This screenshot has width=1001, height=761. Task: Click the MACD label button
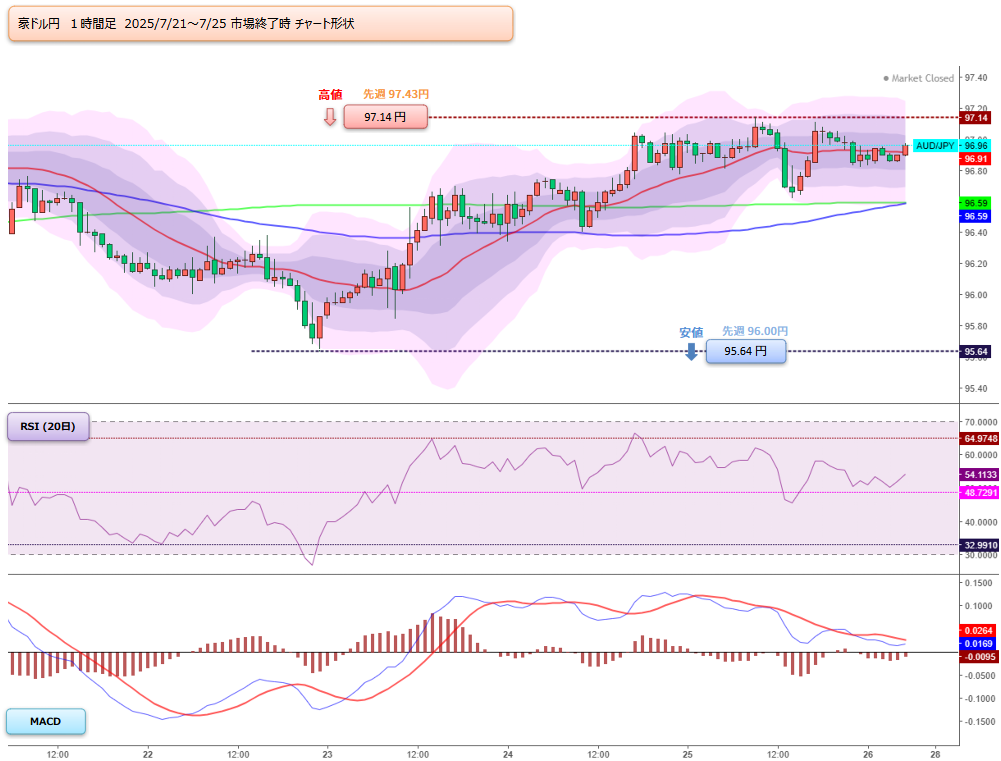[x=46, y=721]
